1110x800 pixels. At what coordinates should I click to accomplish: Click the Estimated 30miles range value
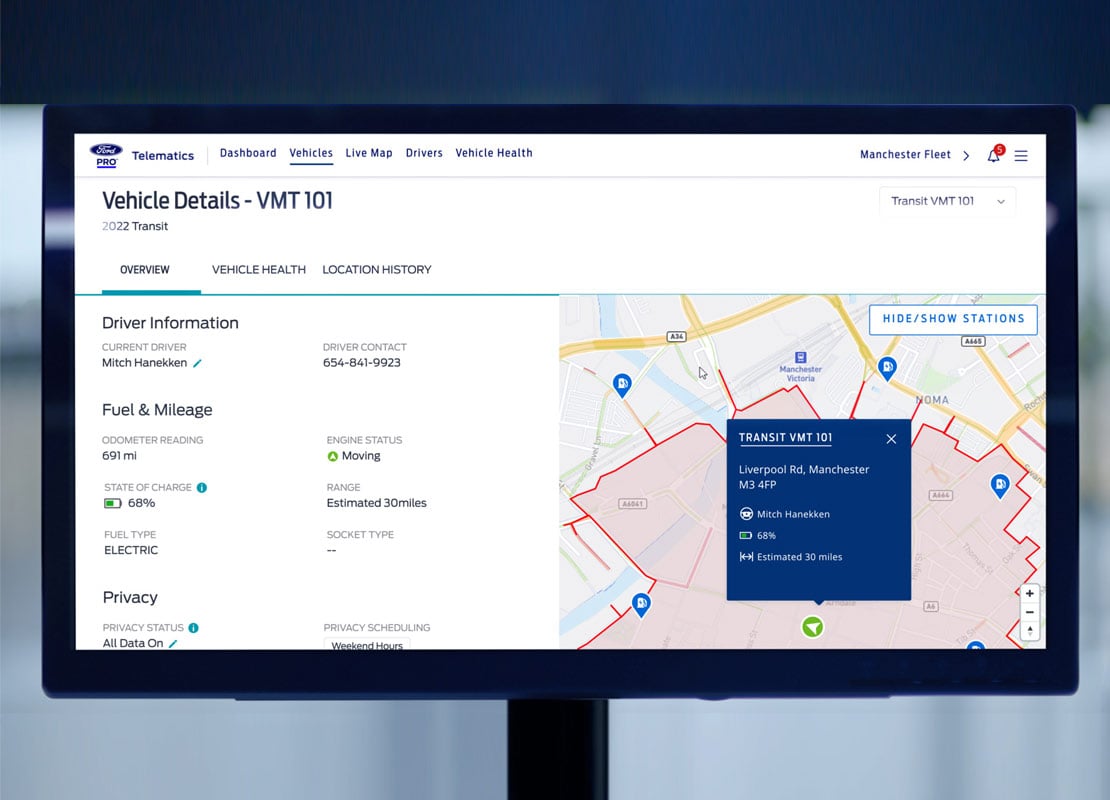(377, 503)
